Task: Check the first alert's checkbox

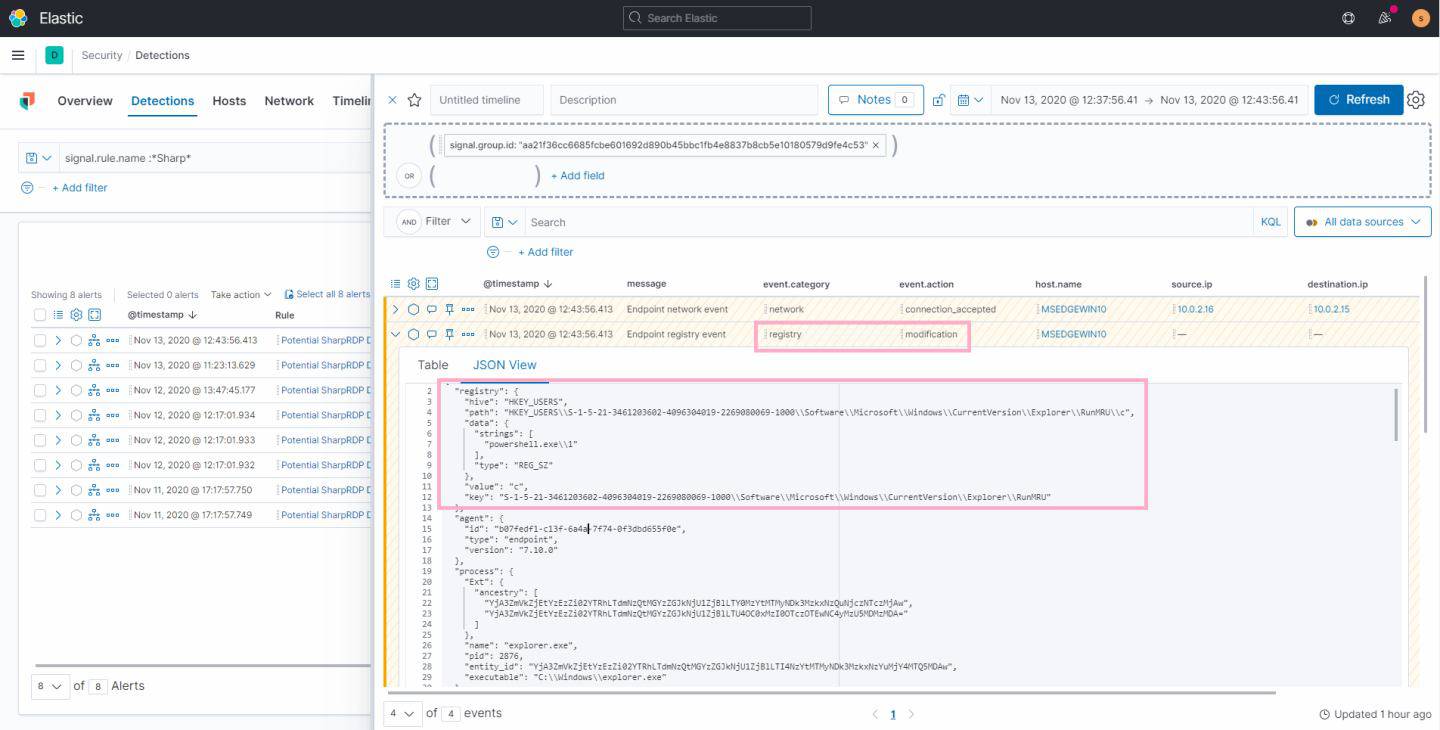Action: pos(40,340)
